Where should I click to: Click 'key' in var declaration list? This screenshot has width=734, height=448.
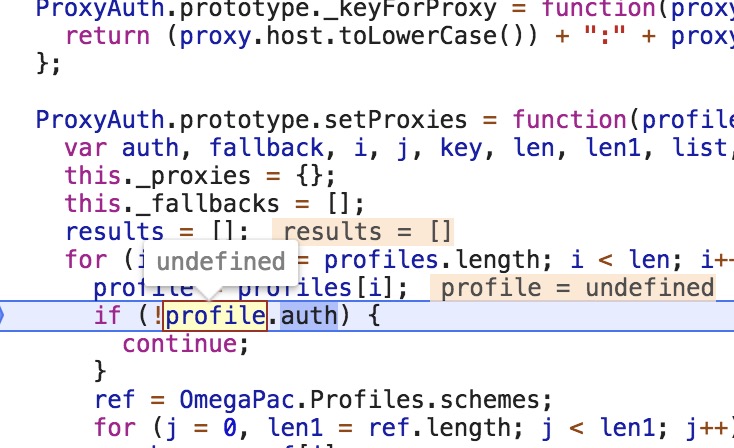coord(461,149)
